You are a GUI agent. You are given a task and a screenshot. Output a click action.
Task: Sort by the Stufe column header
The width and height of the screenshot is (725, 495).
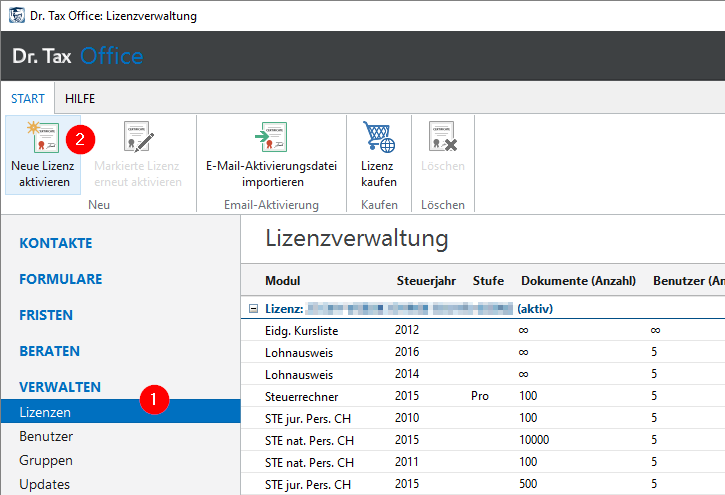tap(488, 281)
